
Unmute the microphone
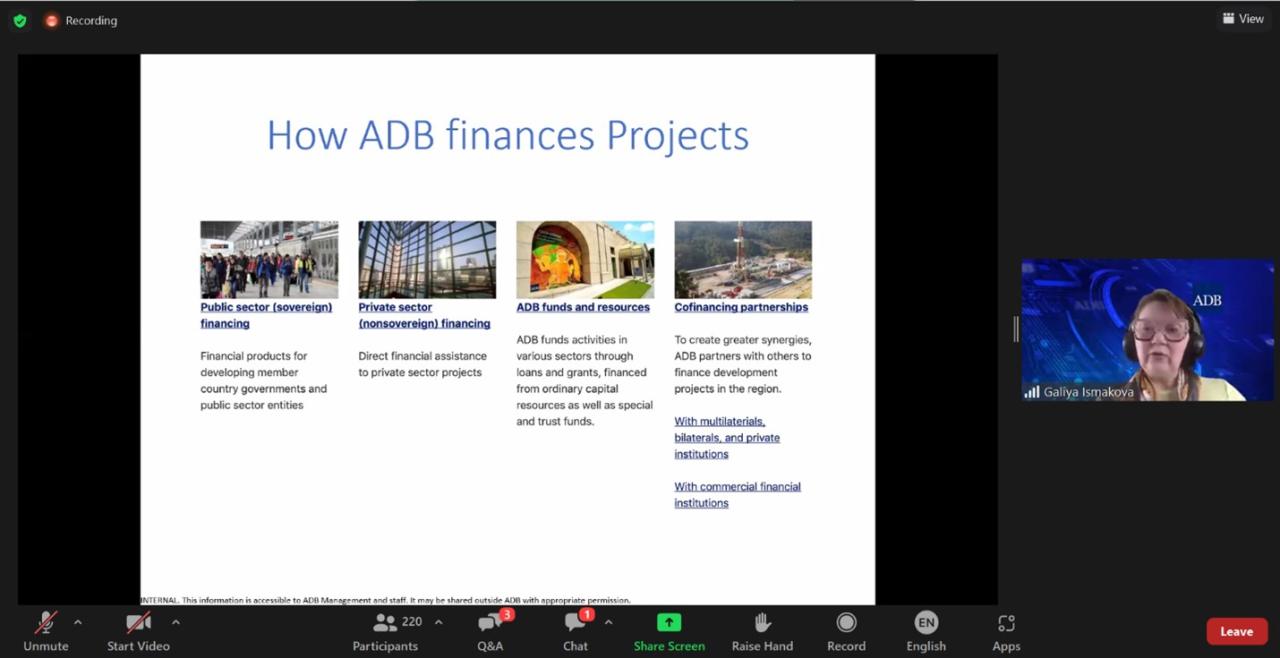(x=46, y=631)
